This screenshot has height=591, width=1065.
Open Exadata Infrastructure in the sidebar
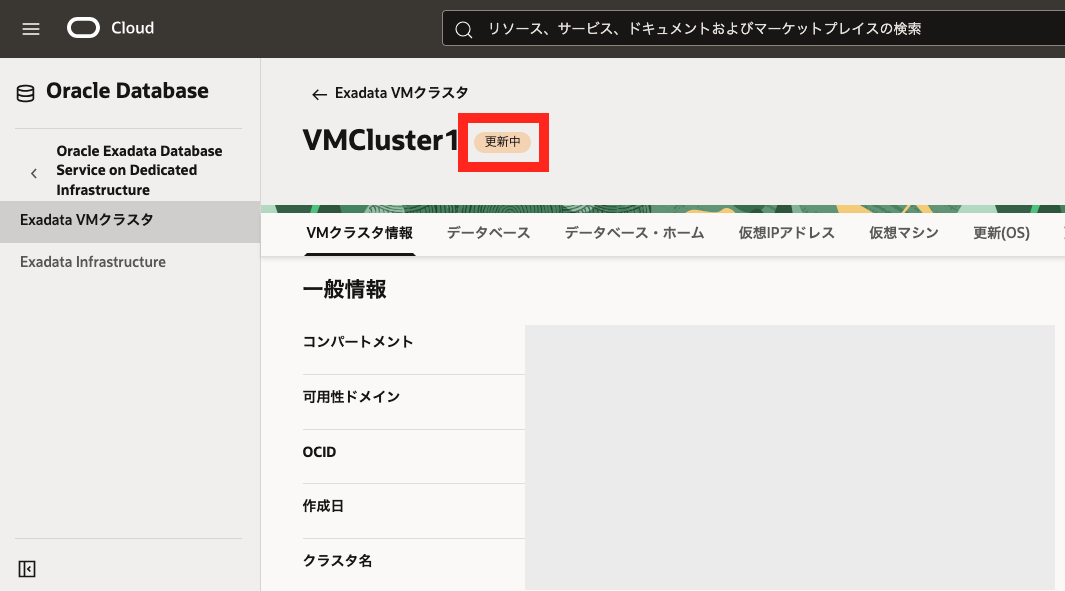pyautogui.click(x=93, y=262)
